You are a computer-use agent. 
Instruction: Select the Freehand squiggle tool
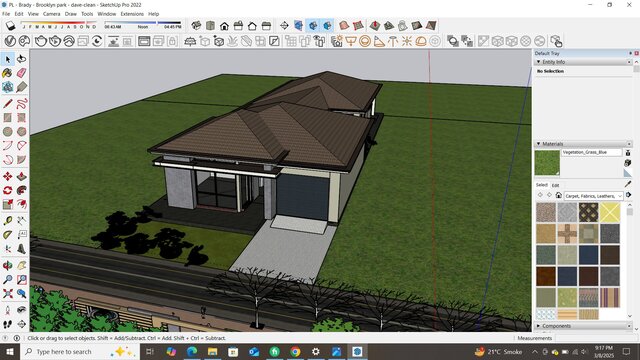[x=22, y=104]
